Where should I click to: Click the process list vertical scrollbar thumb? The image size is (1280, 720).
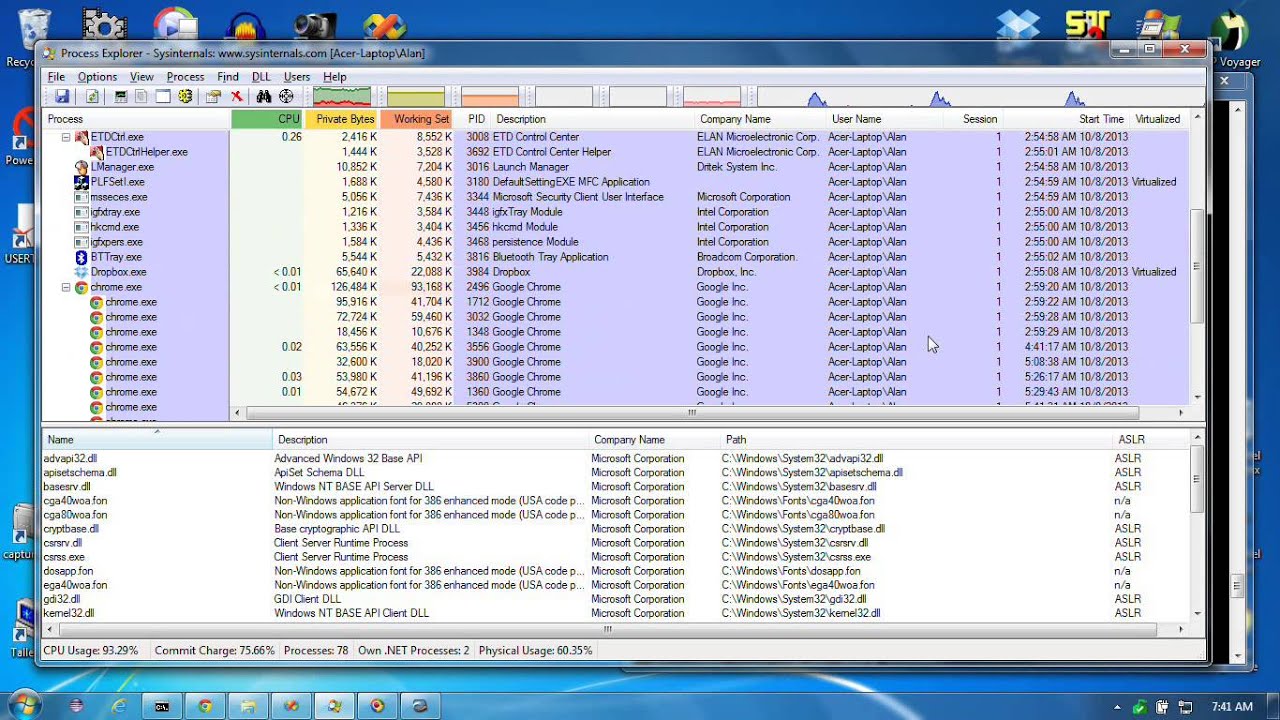pyautogui.click(x=1197, y=267)
